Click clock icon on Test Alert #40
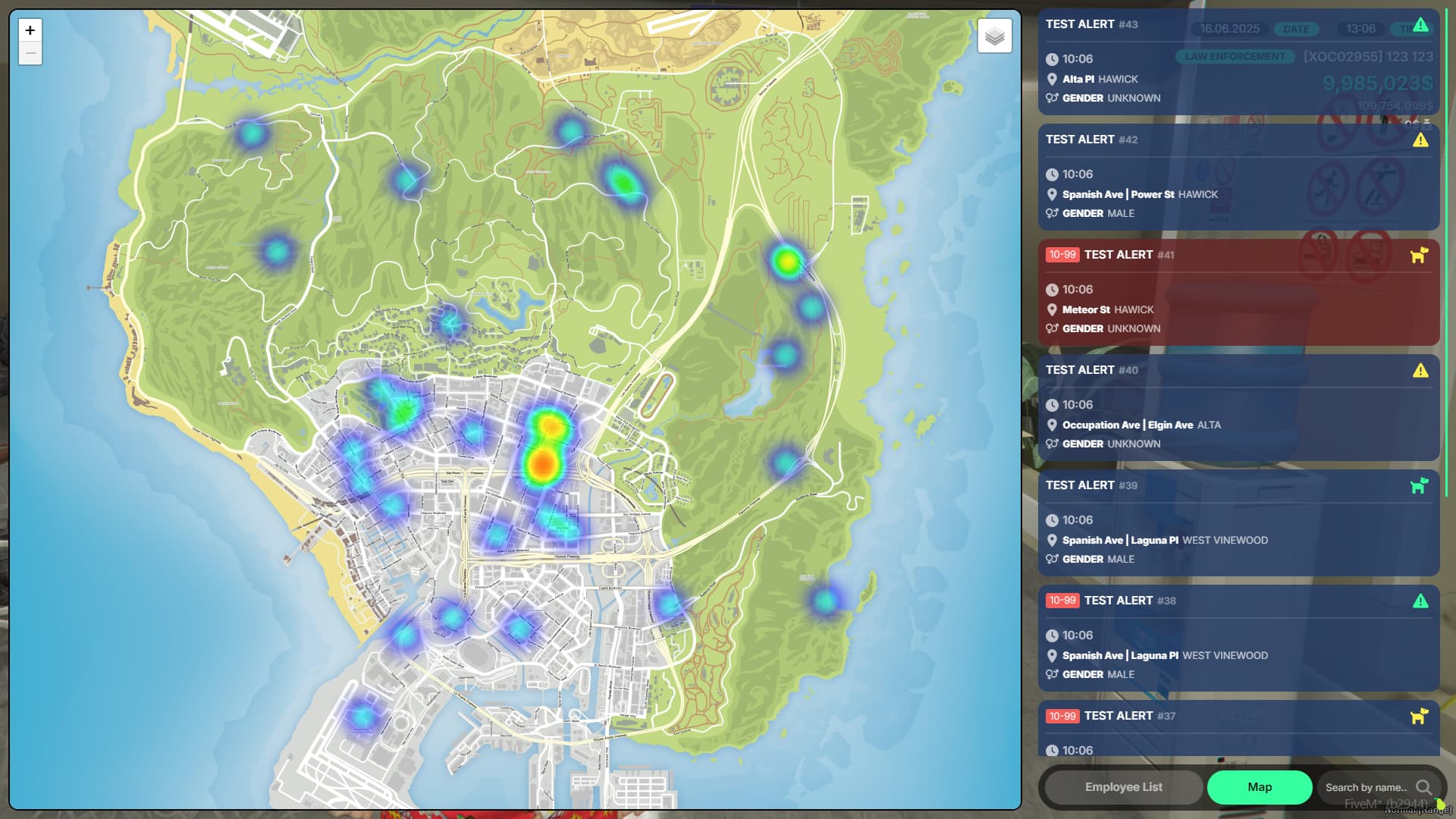Viewport: 1456px width, 819px height. (1052, 405)
